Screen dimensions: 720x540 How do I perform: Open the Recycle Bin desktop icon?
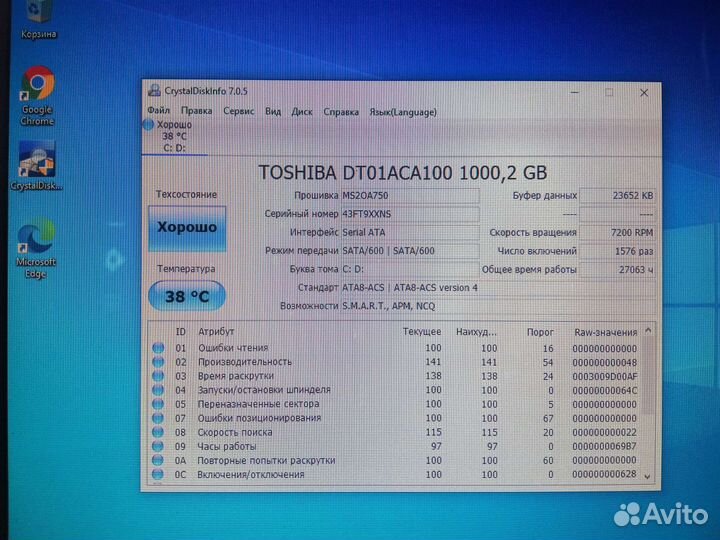(39, 19)
